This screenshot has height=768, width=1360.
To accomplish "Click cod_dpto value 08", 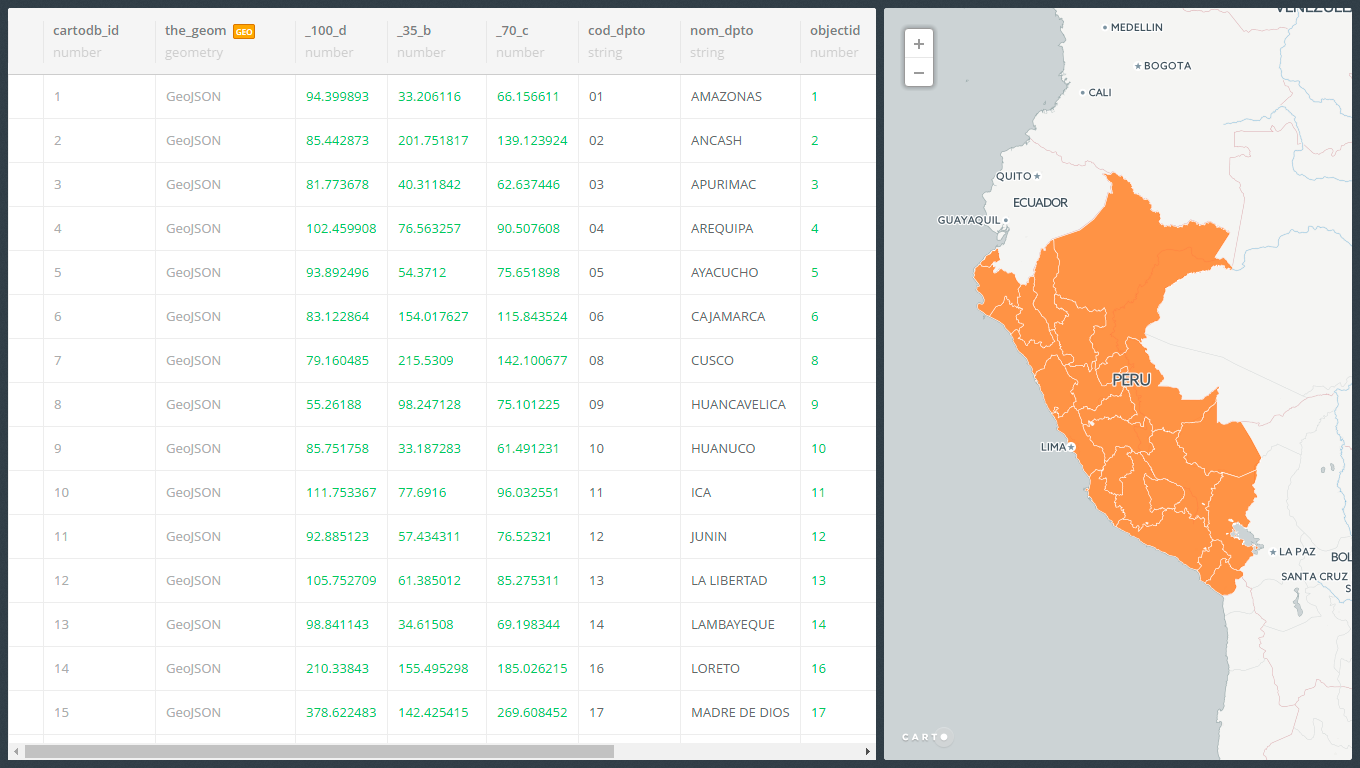I will click(596, 361).
